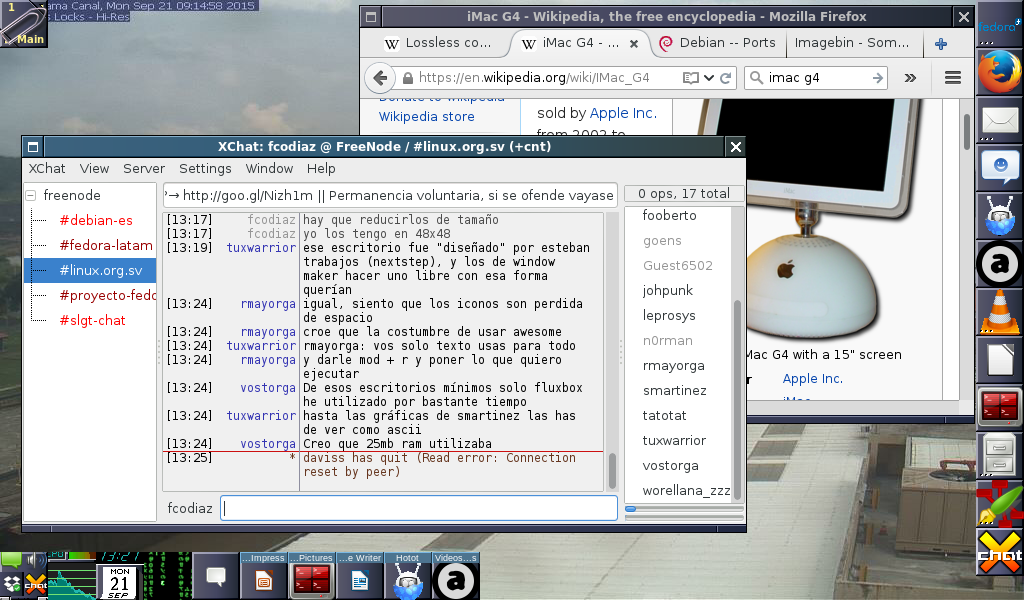
Task: Select the #debian-es channel
Action: coord(96,221)
